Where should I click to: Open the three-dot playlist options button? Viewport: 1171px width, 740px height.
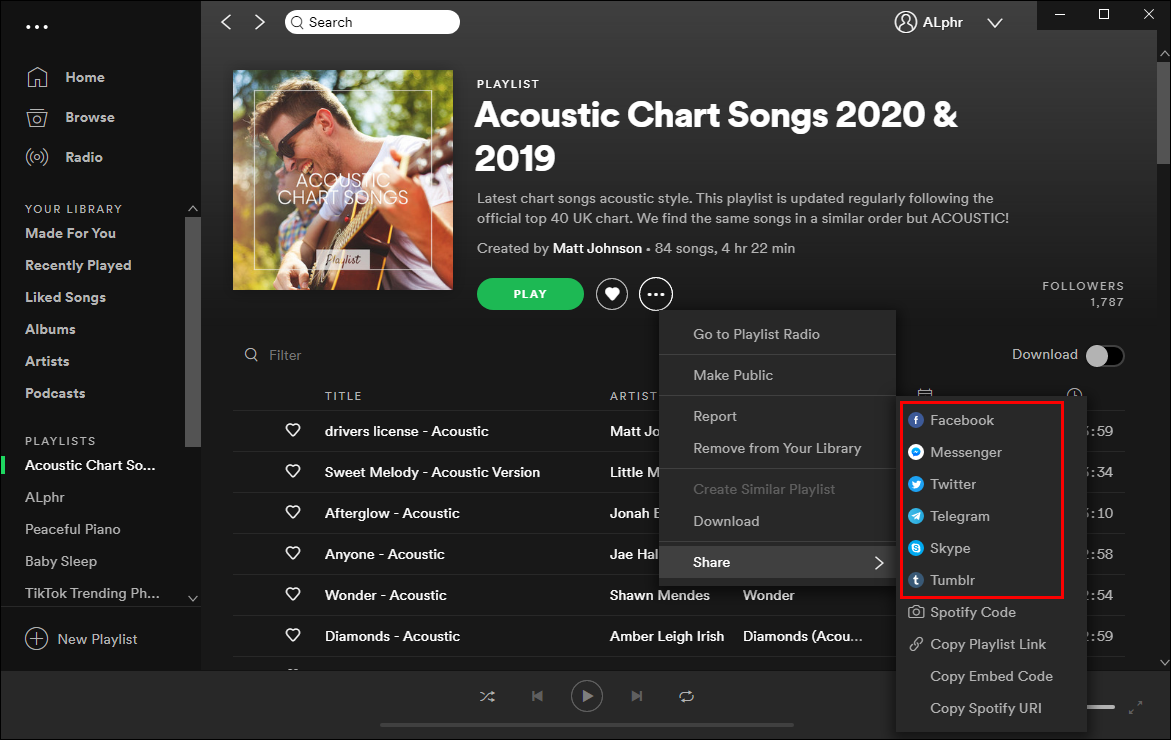click(656, 294)
